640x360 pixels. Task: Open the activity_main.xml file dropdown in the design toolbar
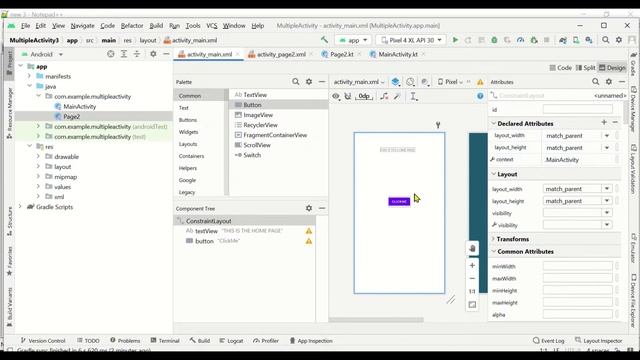(x=359, y=82)
